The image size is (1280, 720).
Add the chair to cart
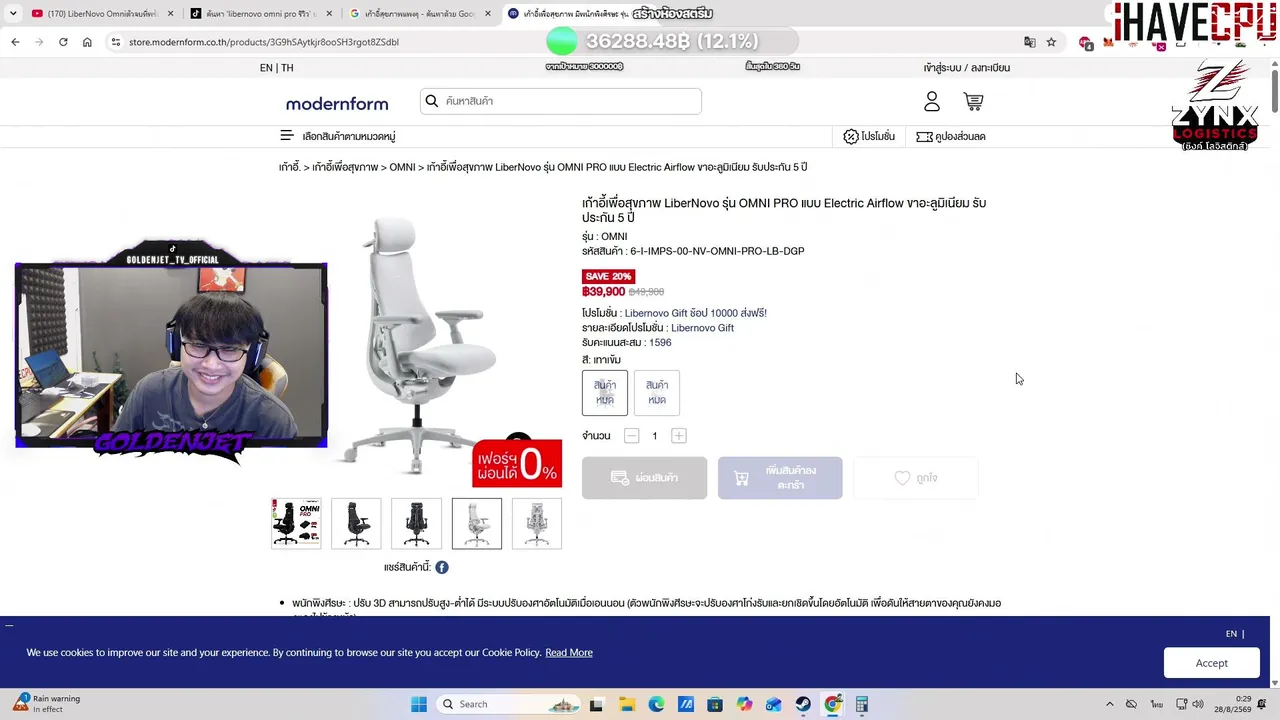780,478
